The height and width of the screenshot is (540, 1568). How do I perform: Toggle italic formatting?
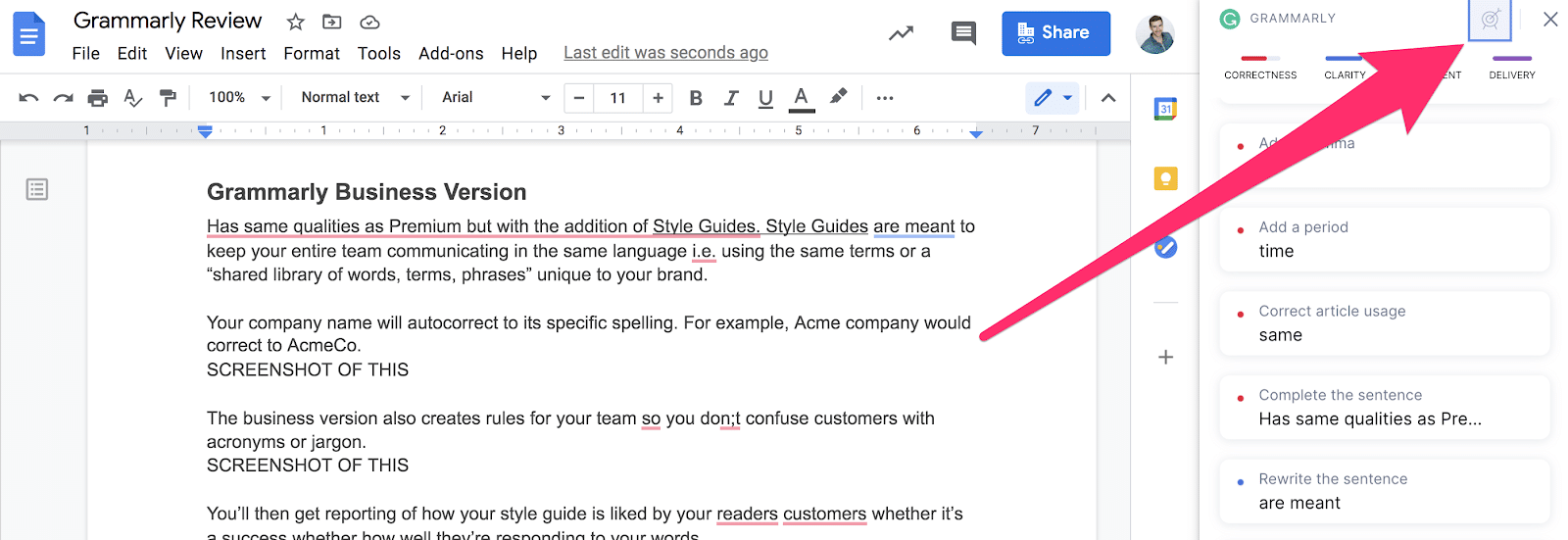point(731,98)
